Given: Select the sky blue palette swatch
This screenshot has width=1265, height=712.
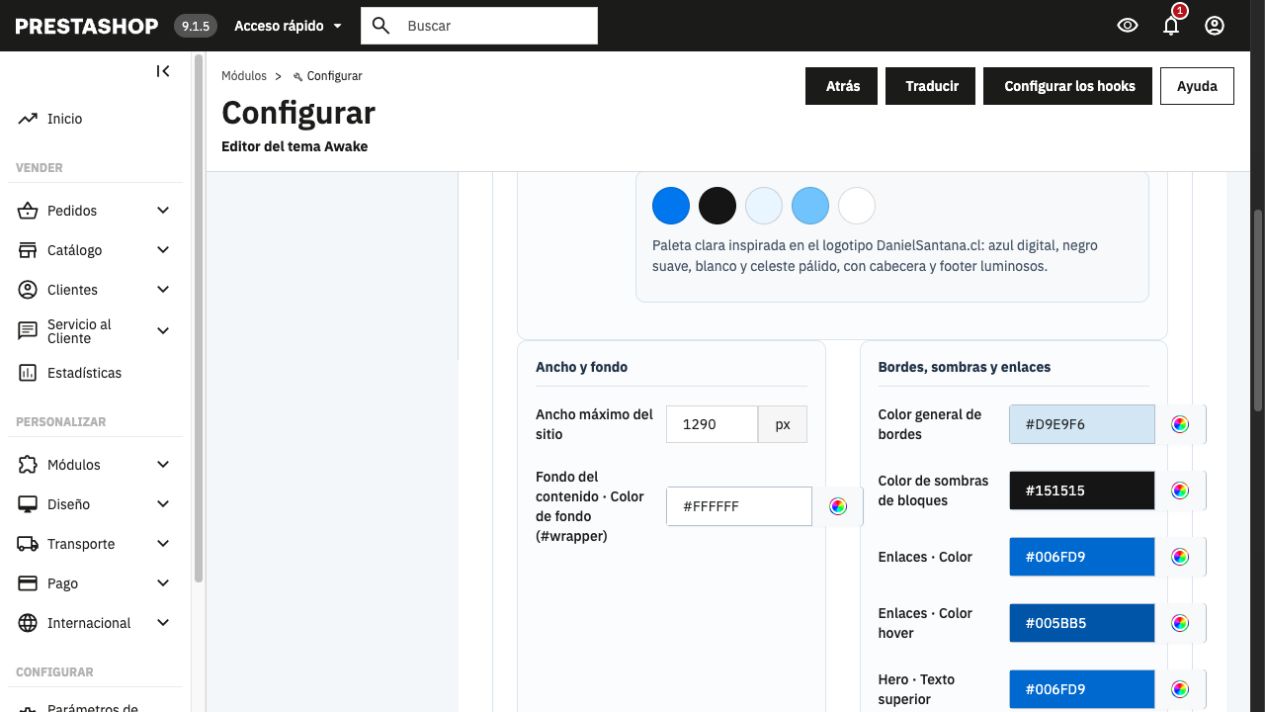Looking at the screenshot, I should pyautogui.click(x=810, y=206).
